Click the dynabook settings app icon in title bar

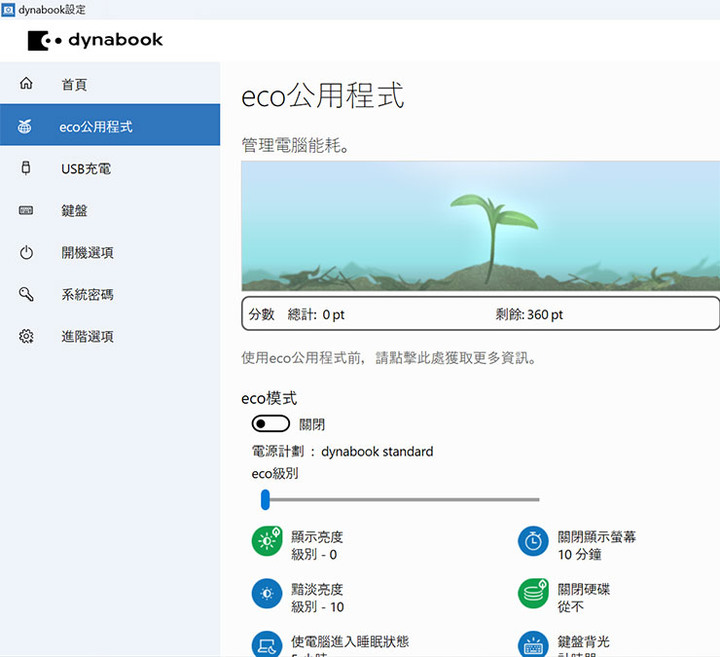8,10
